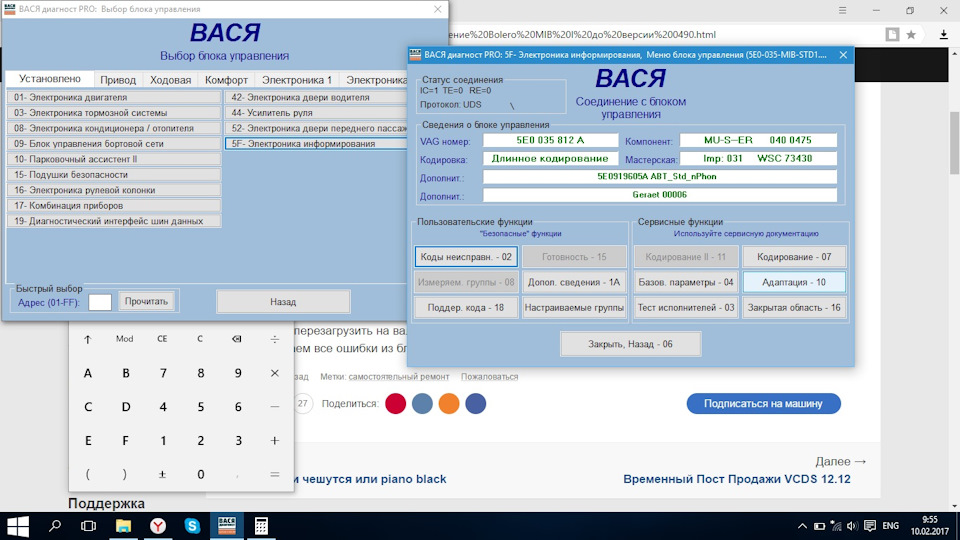Click Назад button in module selection
Screen dimensions: 960x540
[x=283, y=302]
